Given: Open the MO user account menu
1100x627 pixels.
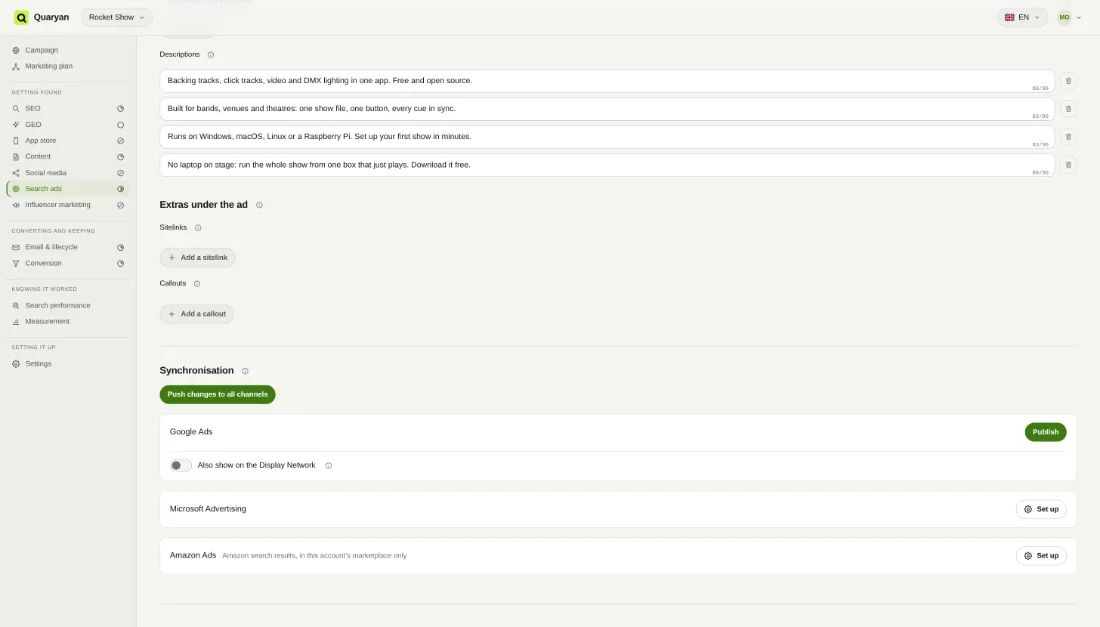Looking at the screenshot, I should coord(1070,18).
